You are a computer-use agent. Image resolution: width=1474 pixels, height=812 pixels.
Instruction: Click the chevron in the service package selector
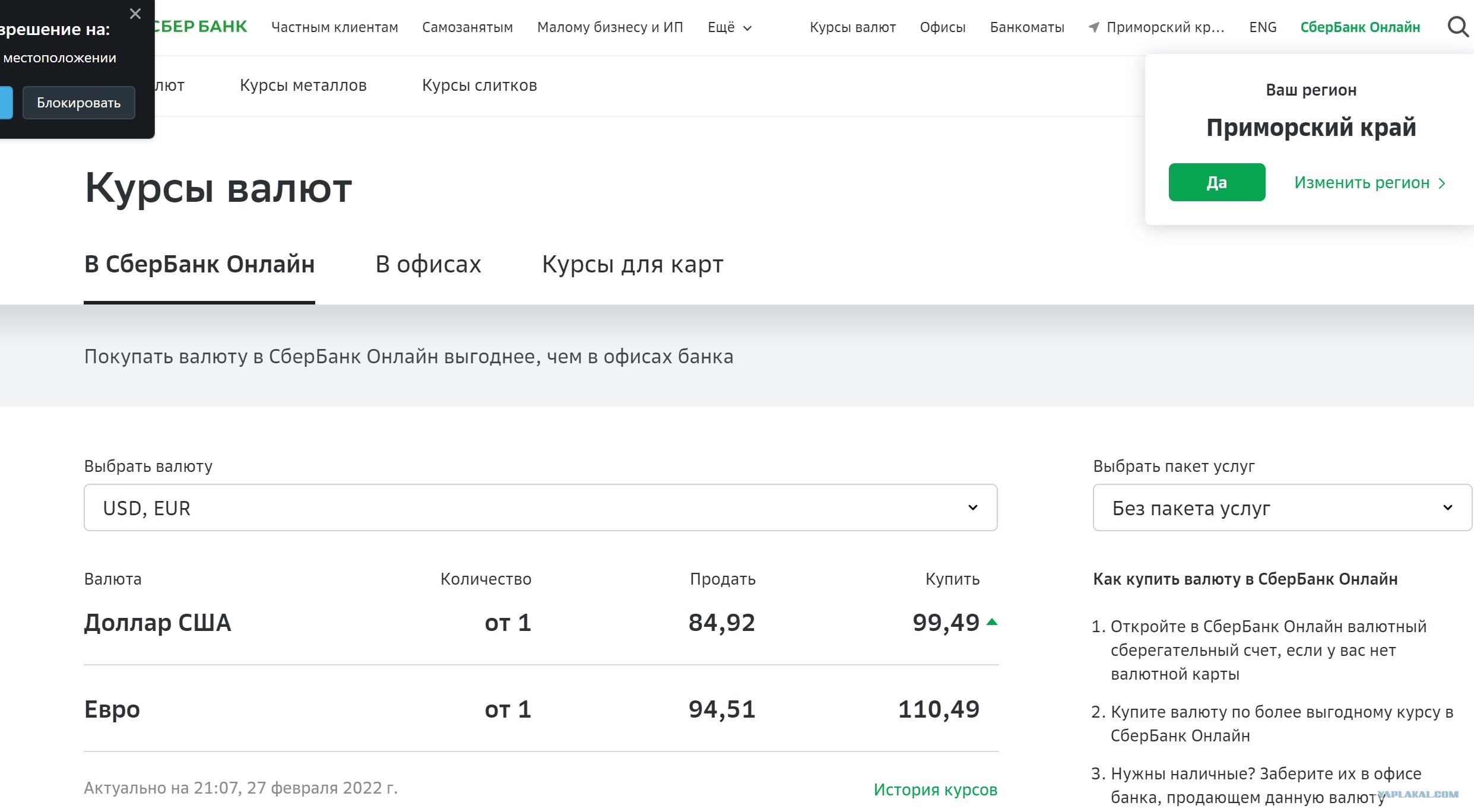[x=1447, y=507]
